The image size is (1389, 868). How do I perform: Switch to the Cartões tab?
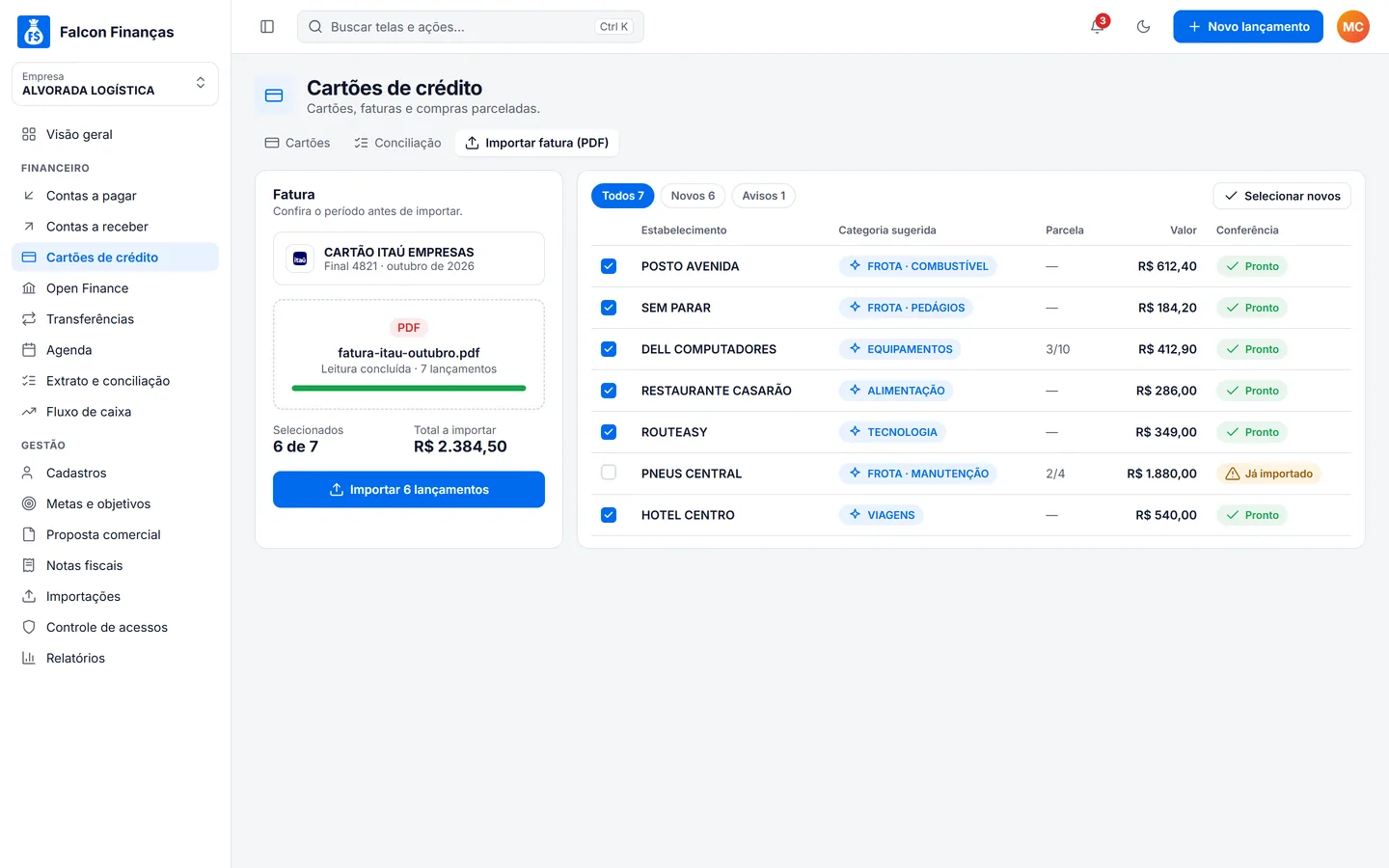[297, 143]
